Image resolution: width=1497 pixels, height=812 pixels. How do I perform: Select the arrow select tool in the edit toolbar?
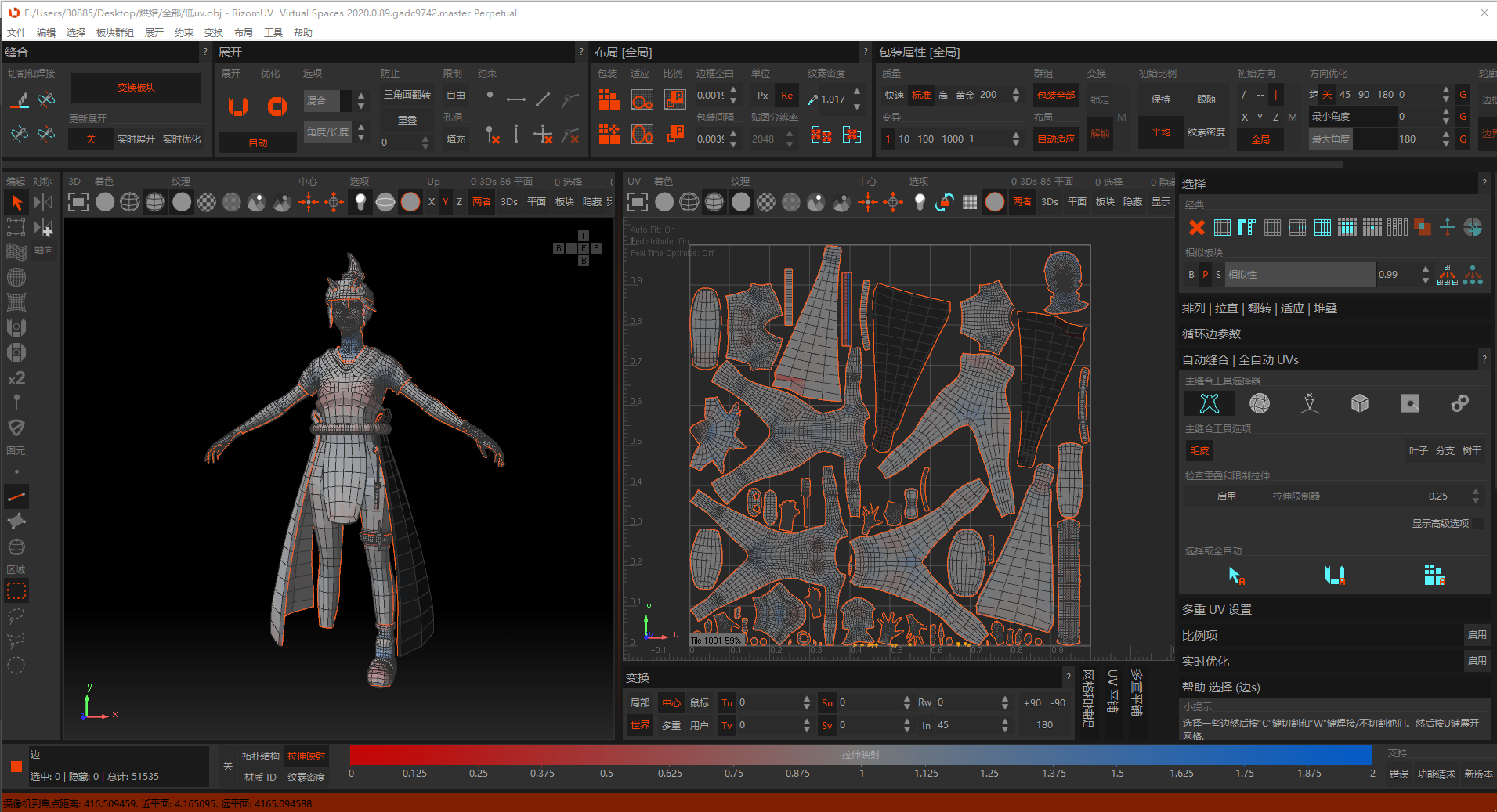click(16, 203)
